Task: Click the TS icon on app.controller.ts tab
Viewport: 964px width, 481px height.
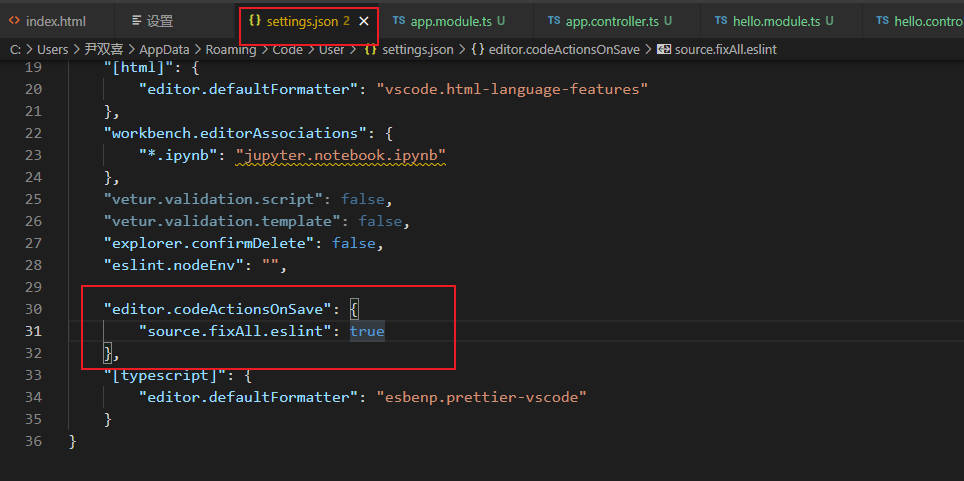Action: (x=554, y=20)
